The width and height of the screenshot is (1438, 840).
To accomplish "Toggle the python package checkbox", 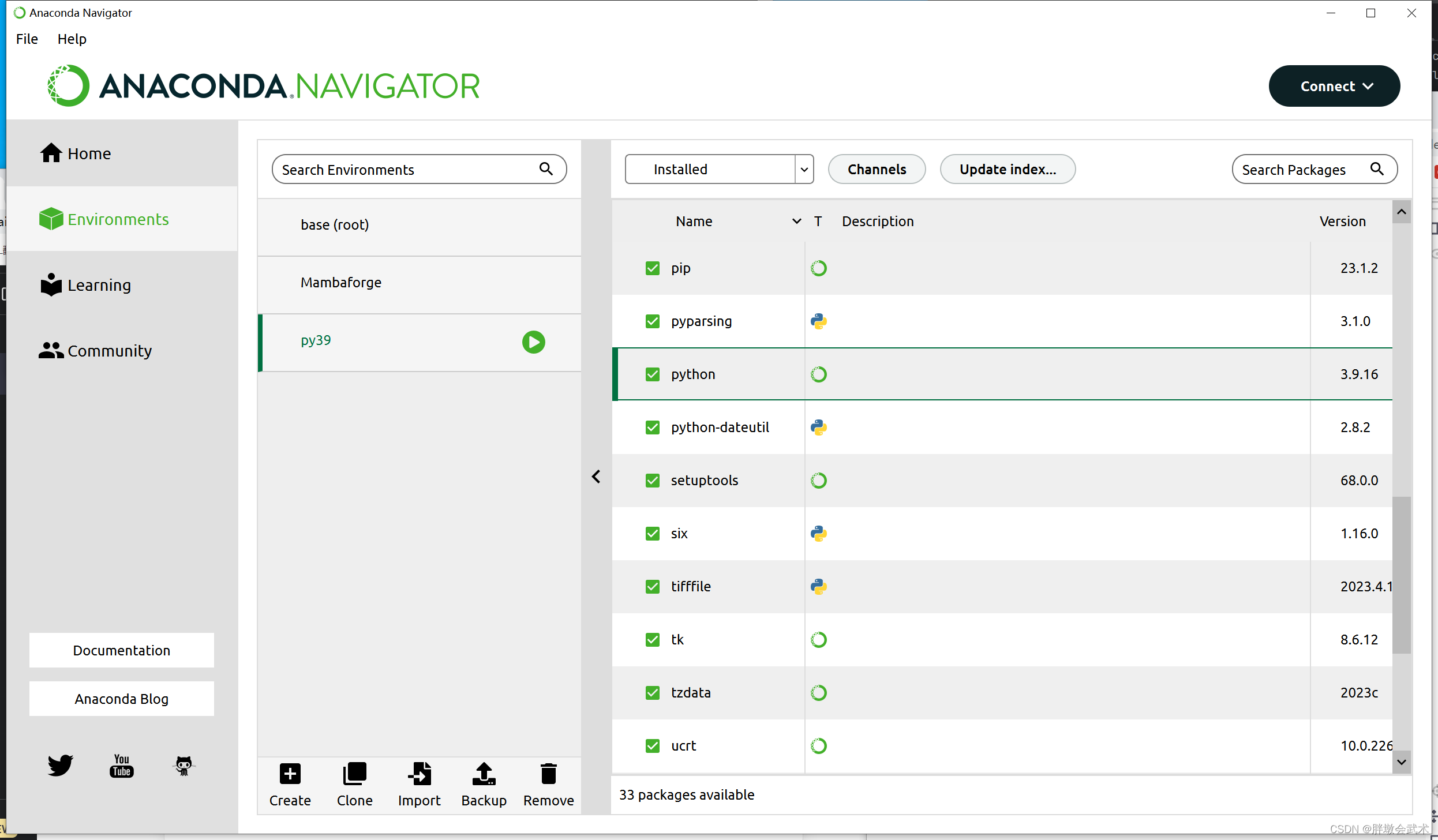I will click(653, 374).
